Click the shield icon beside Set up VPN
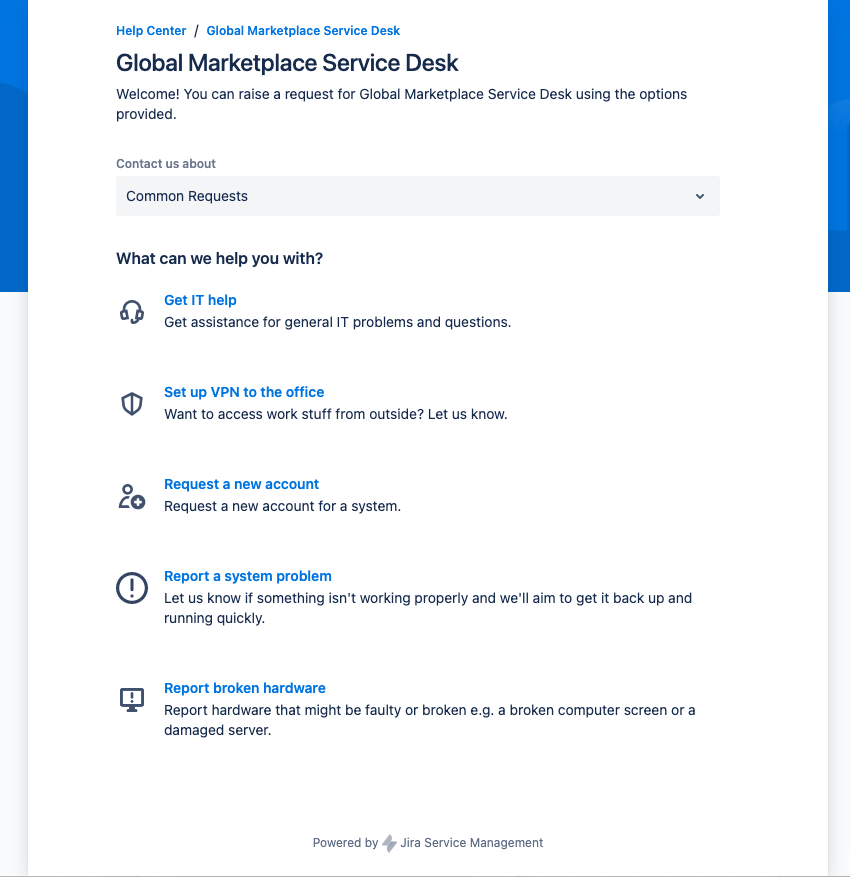Image resolution: width=850 pixels, height=877 pixels. pyautogui.click(x=132, y=404)
